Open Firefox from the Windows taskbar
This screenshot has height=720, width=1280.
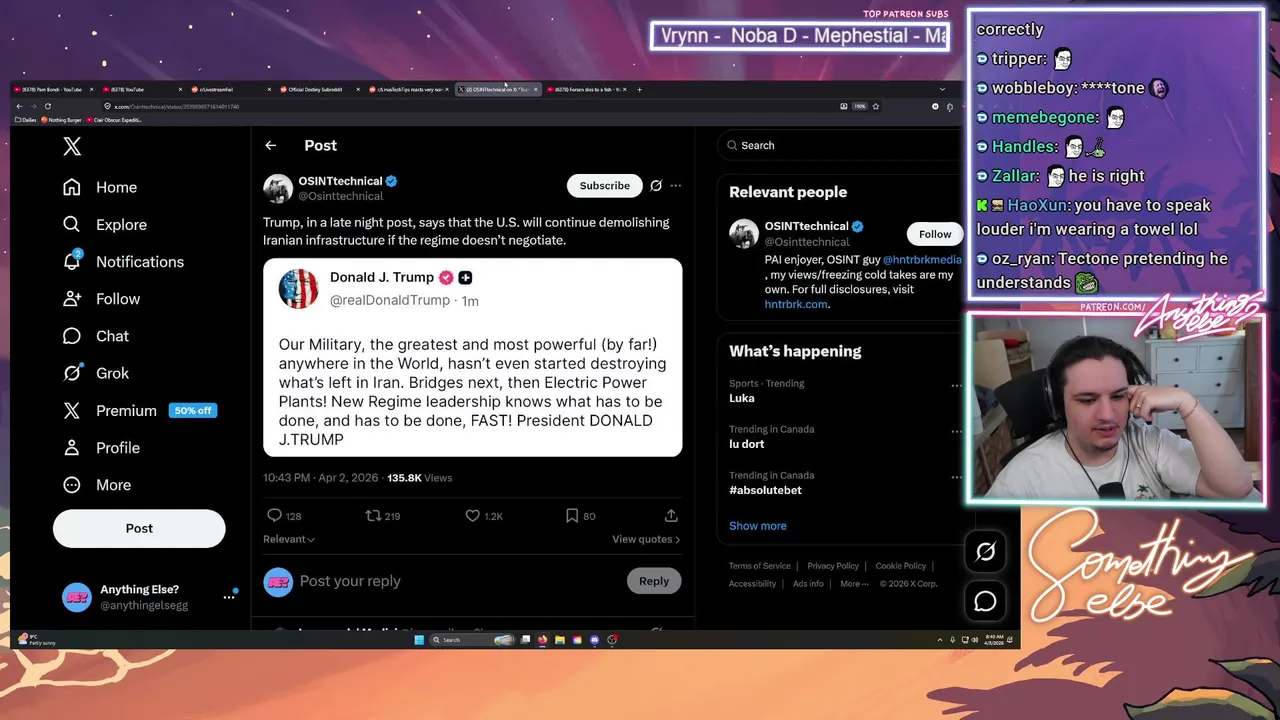pyautogui.click(x=542, y=640)
